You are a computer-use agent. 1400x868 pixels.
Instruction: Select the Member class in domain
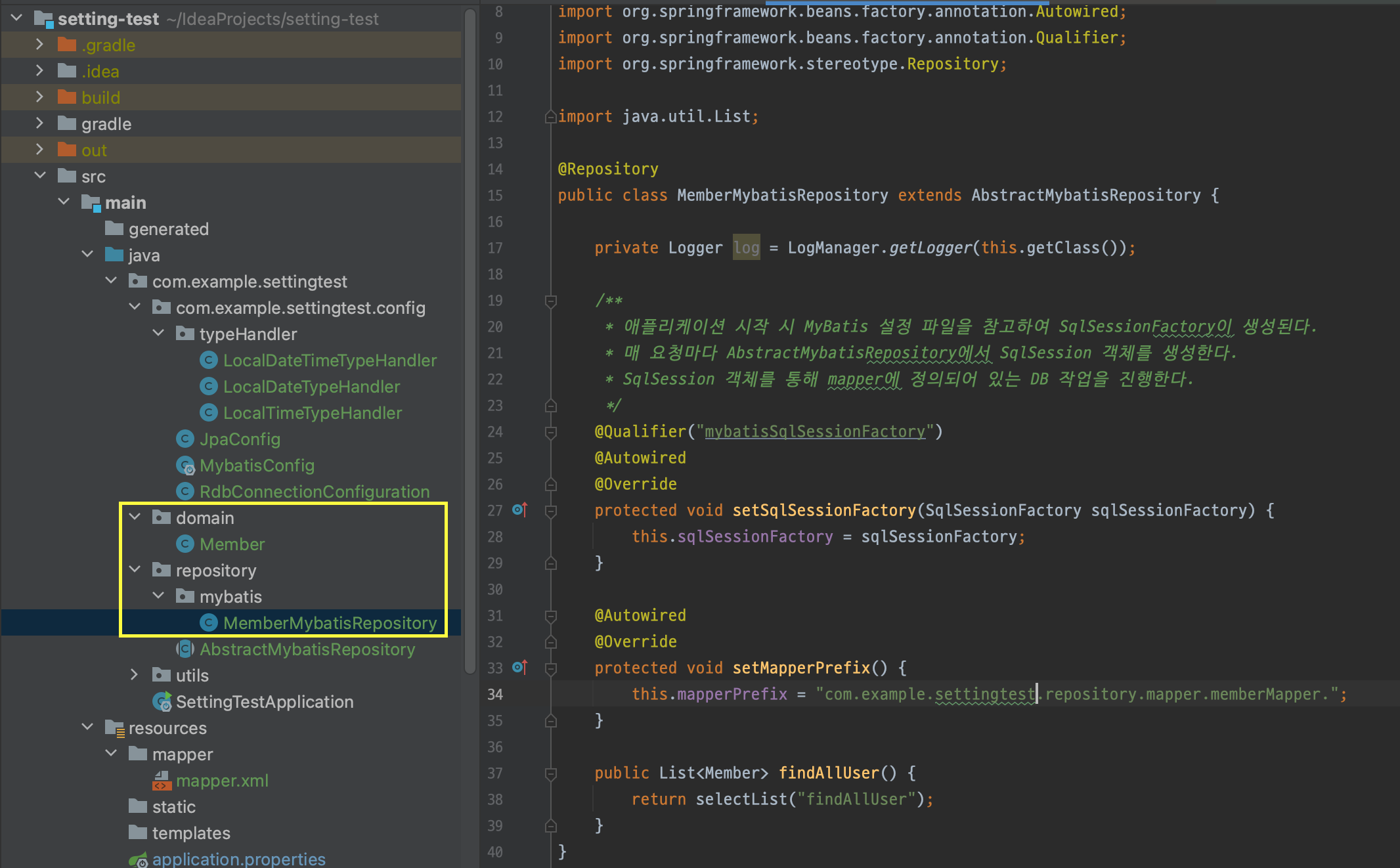pyautogui.click(x=232, y=544)
